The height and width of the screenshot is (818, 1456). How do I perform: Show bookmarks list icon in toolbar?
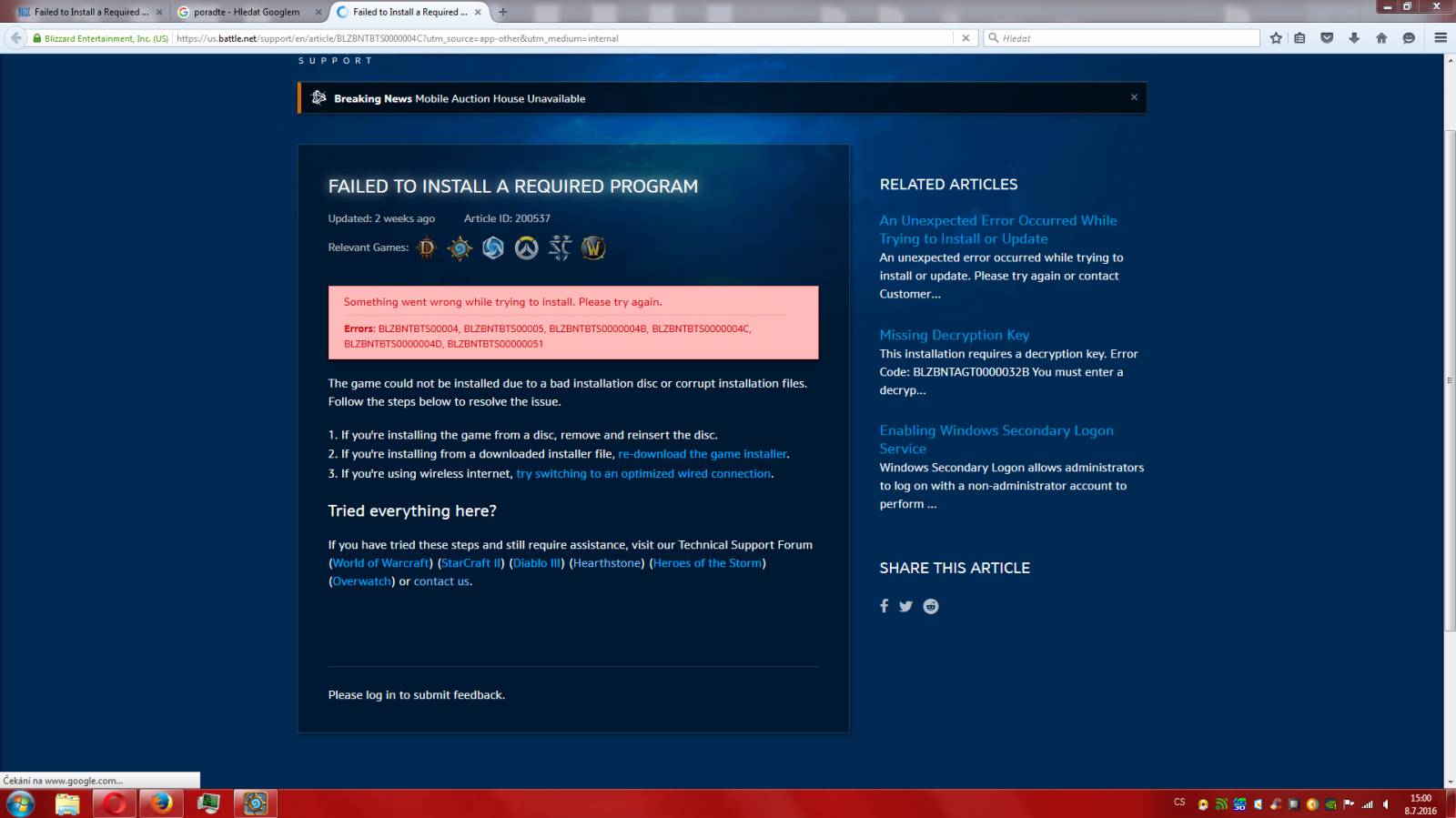pyautogui.click(x=1299, y=38)
